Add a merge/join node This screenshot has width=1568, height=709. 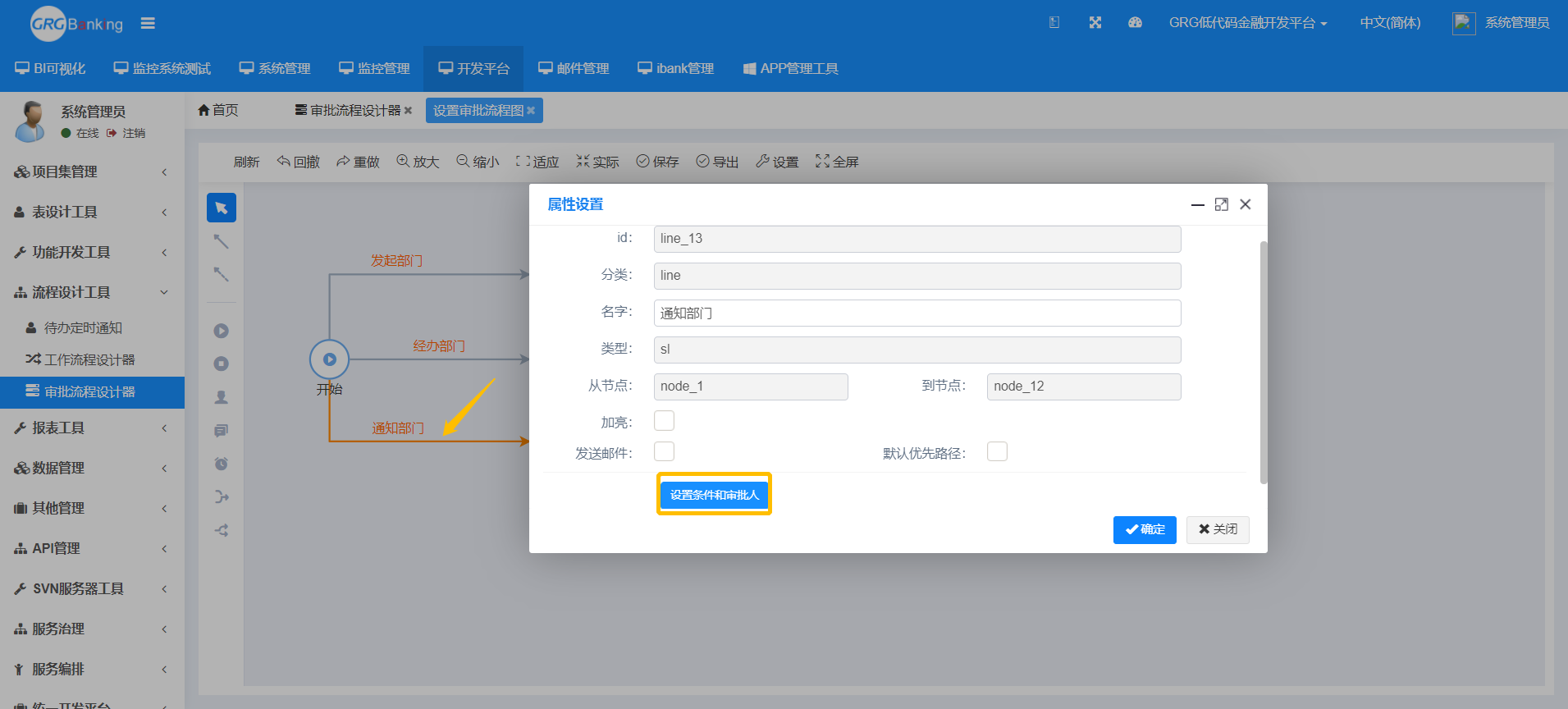point(222,497)
